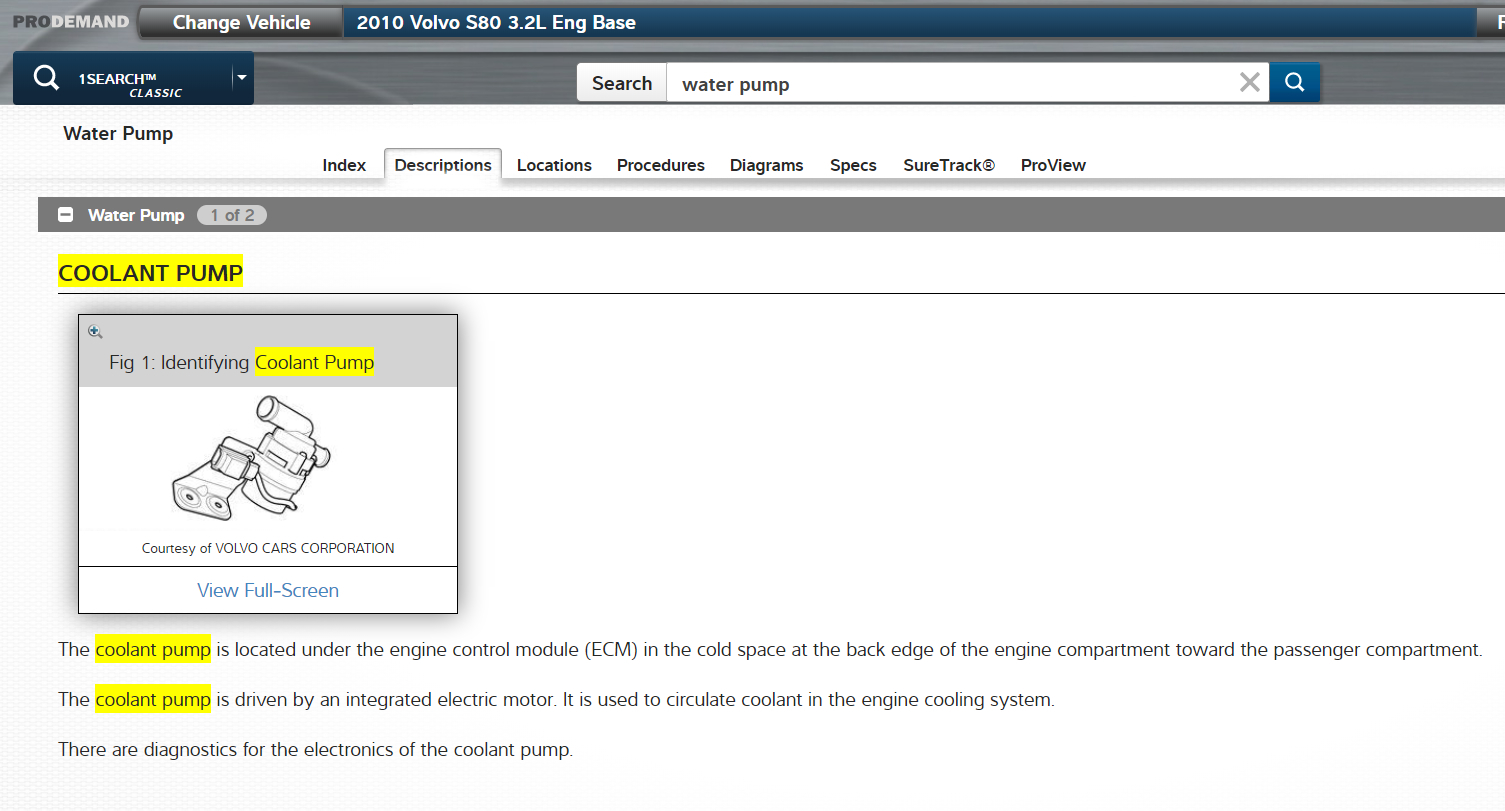Open the 1Search Classic dropdown arrow

(x=241, y=77)
